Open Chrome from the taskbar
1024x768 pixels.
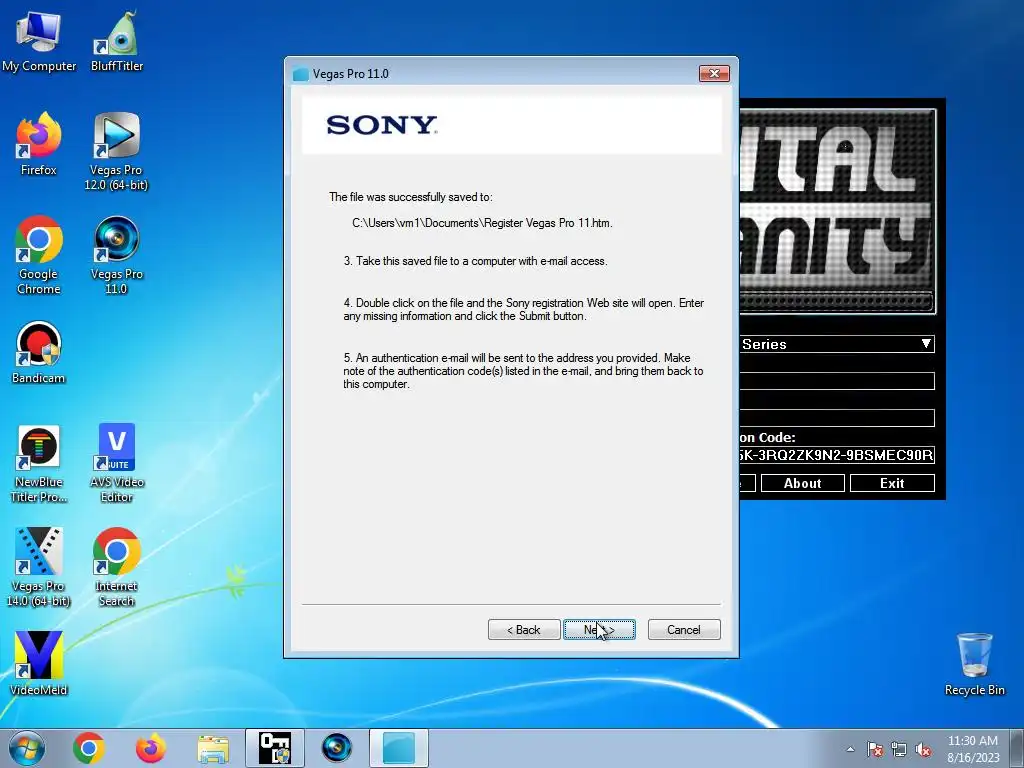89,748
